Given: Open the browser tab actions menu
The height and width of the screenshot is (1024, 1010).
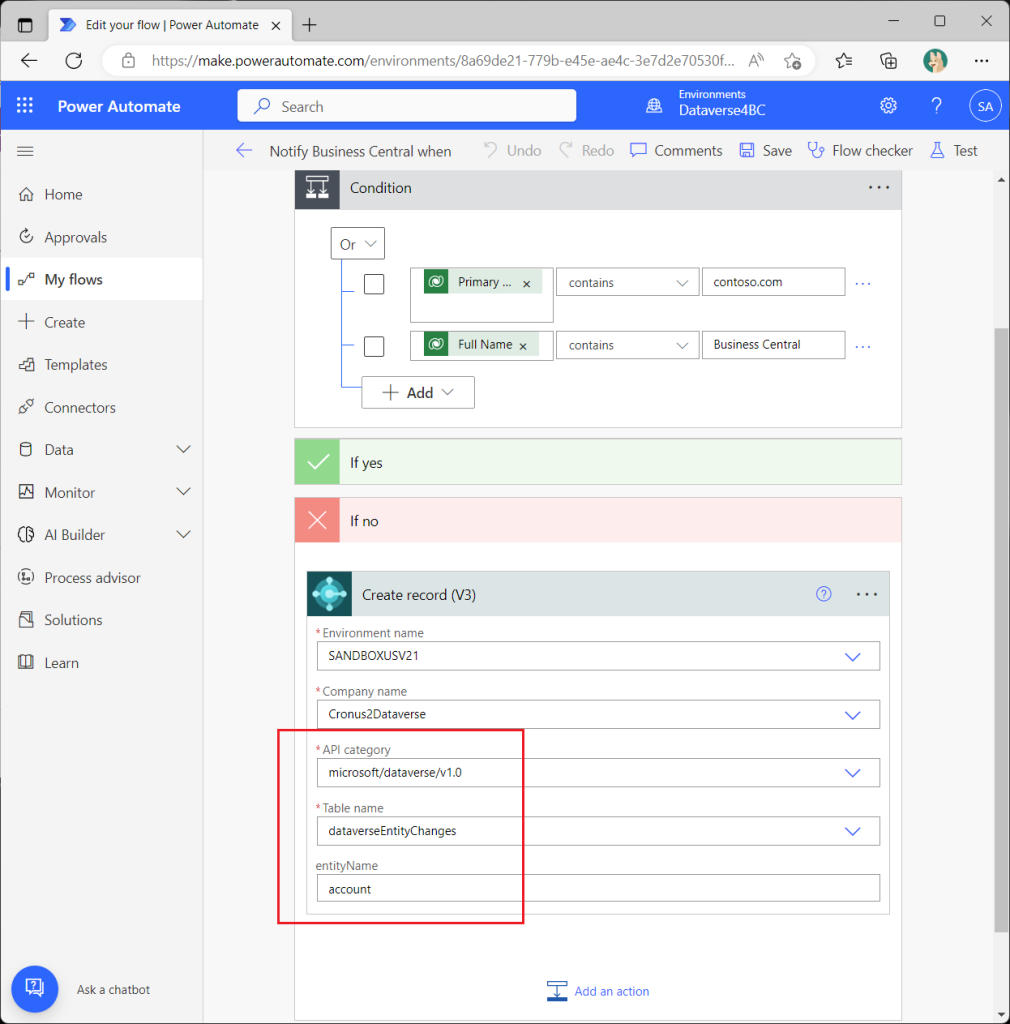Looking at the screenshot, I should click(x=25, y=25).
